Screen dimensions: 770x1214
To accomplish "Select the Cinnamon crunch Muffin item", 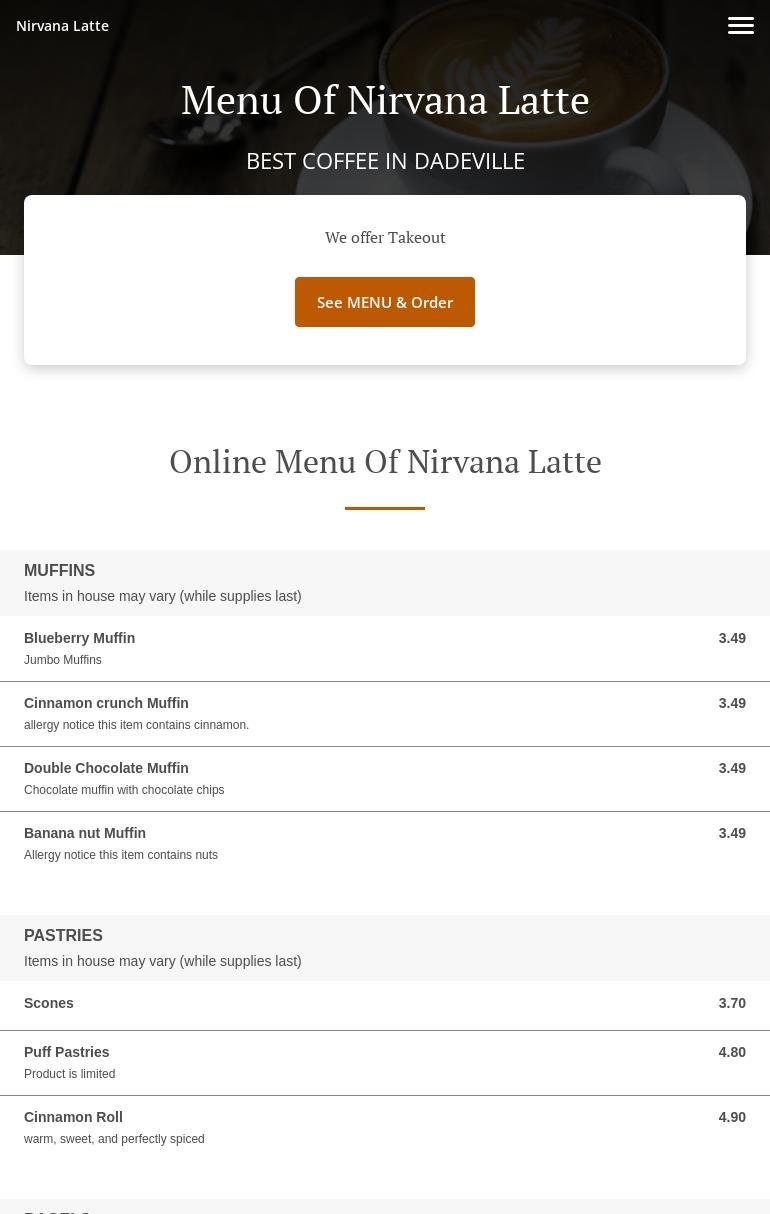I will tap(385, 714).
